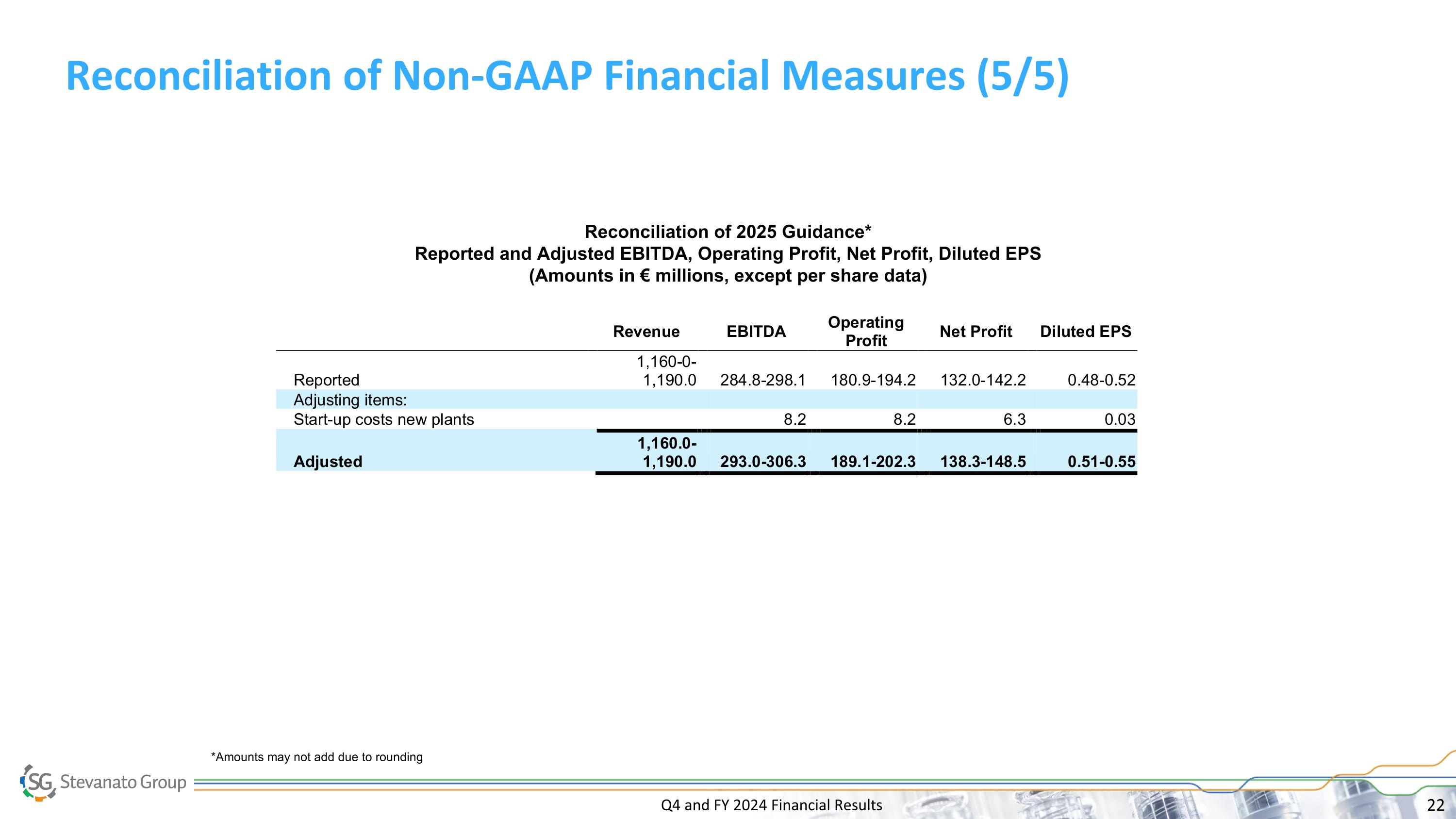Click the Revenue column header
The width and height of the screenshot is (1456, 819).
point(646,331)
